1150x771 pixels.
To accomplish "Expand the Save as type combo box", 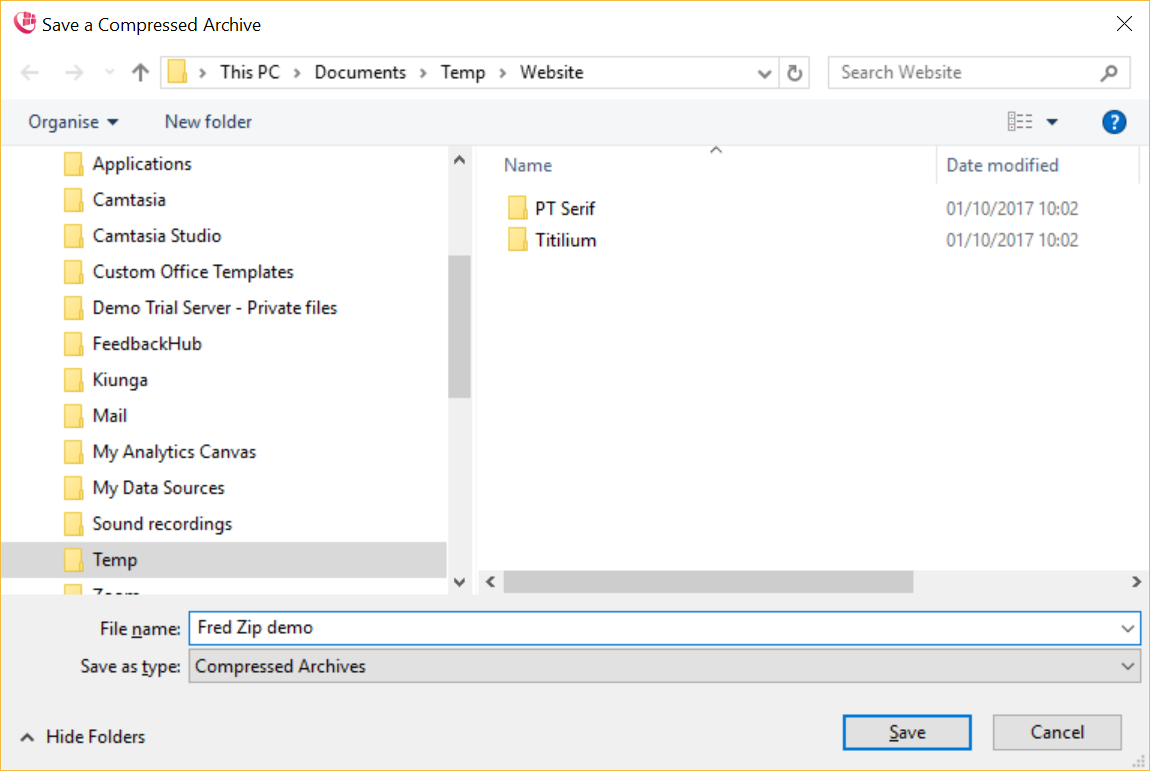I will pos(1128,666).
